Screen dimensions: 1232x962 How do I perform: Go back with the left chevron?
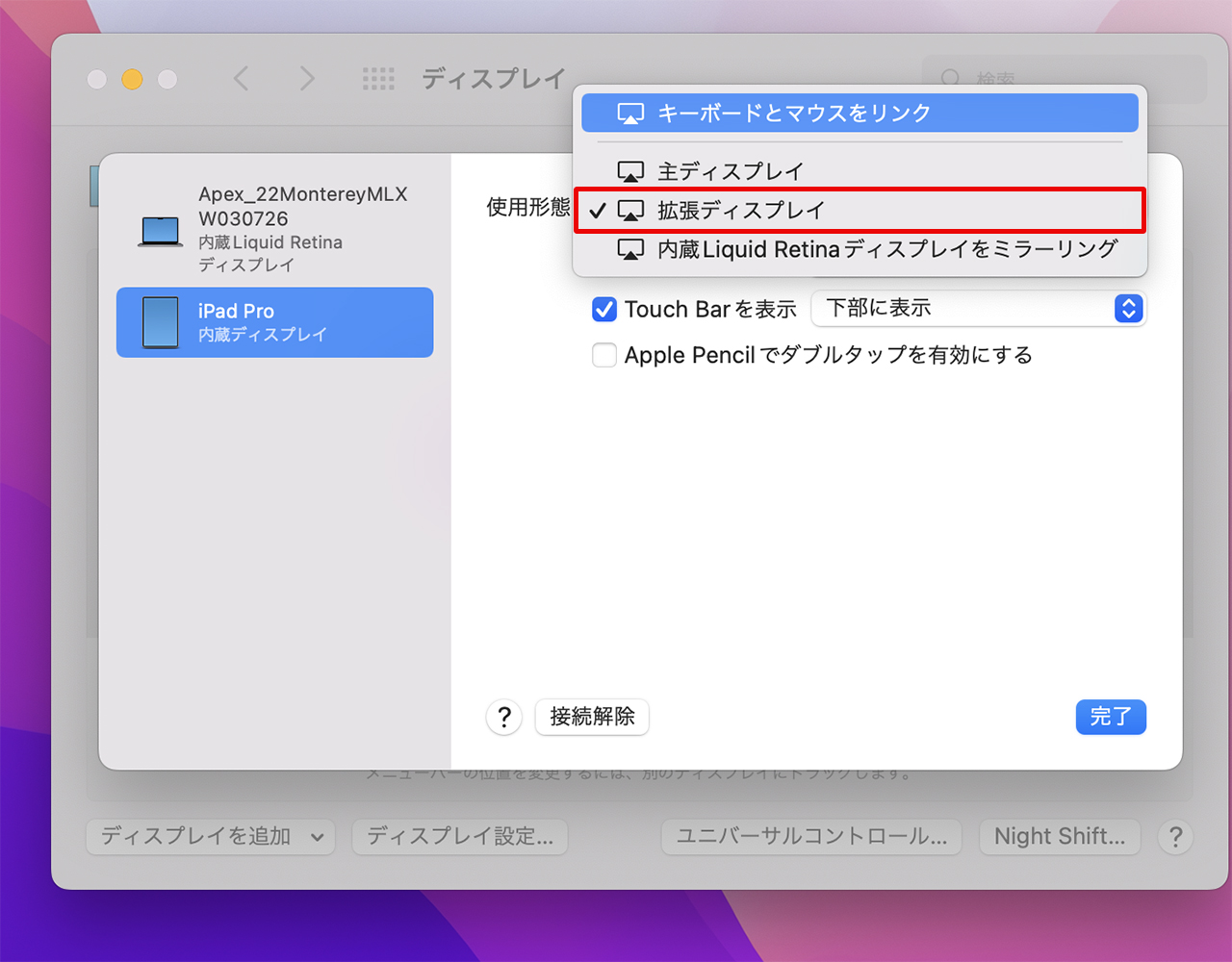pyautogui.click(x=242, y=79)
